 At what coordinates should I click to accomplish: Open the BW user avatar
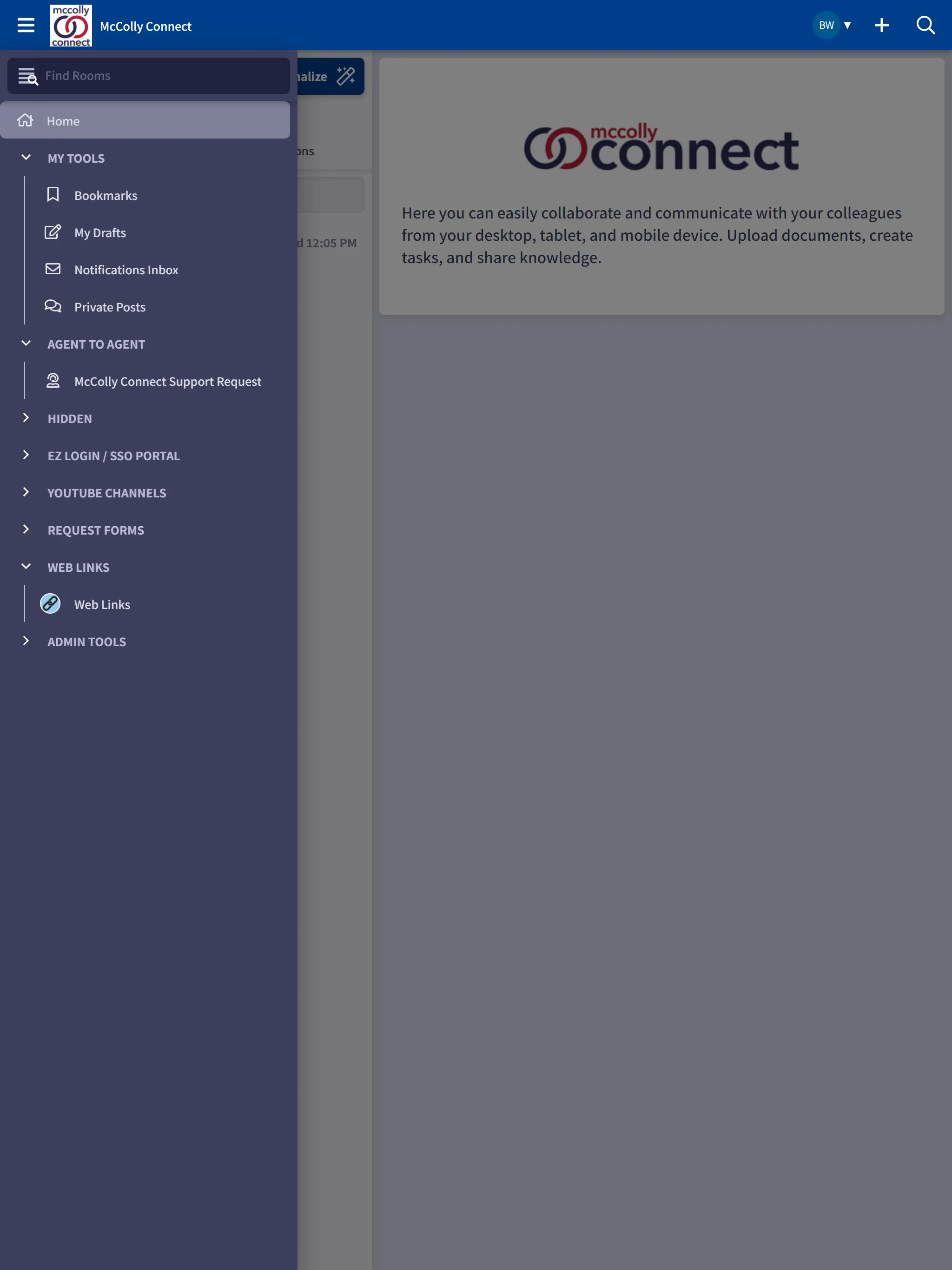click(x=826, y=25)
